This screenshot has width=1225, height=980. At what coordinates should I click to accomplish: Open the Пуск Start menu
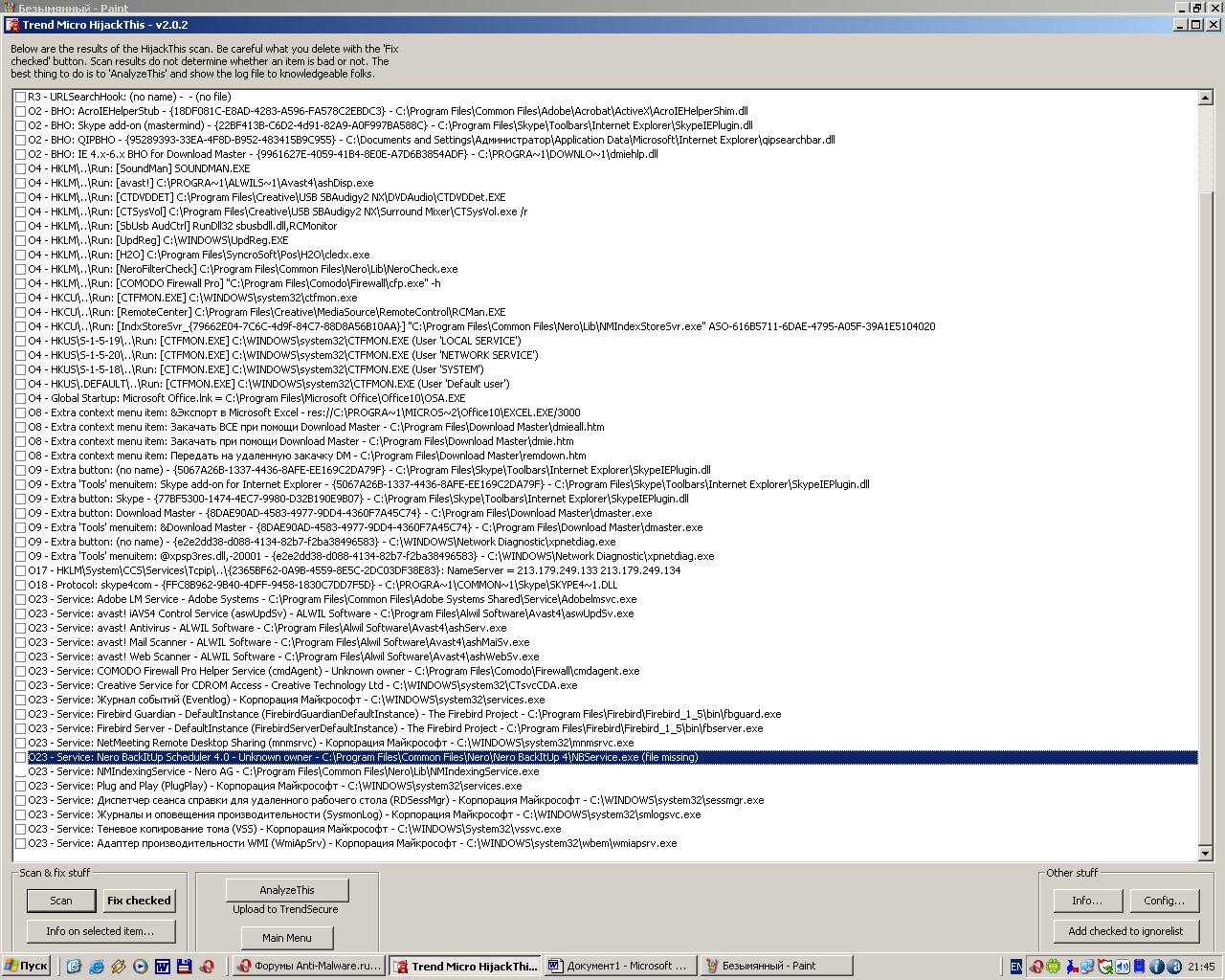26,967
